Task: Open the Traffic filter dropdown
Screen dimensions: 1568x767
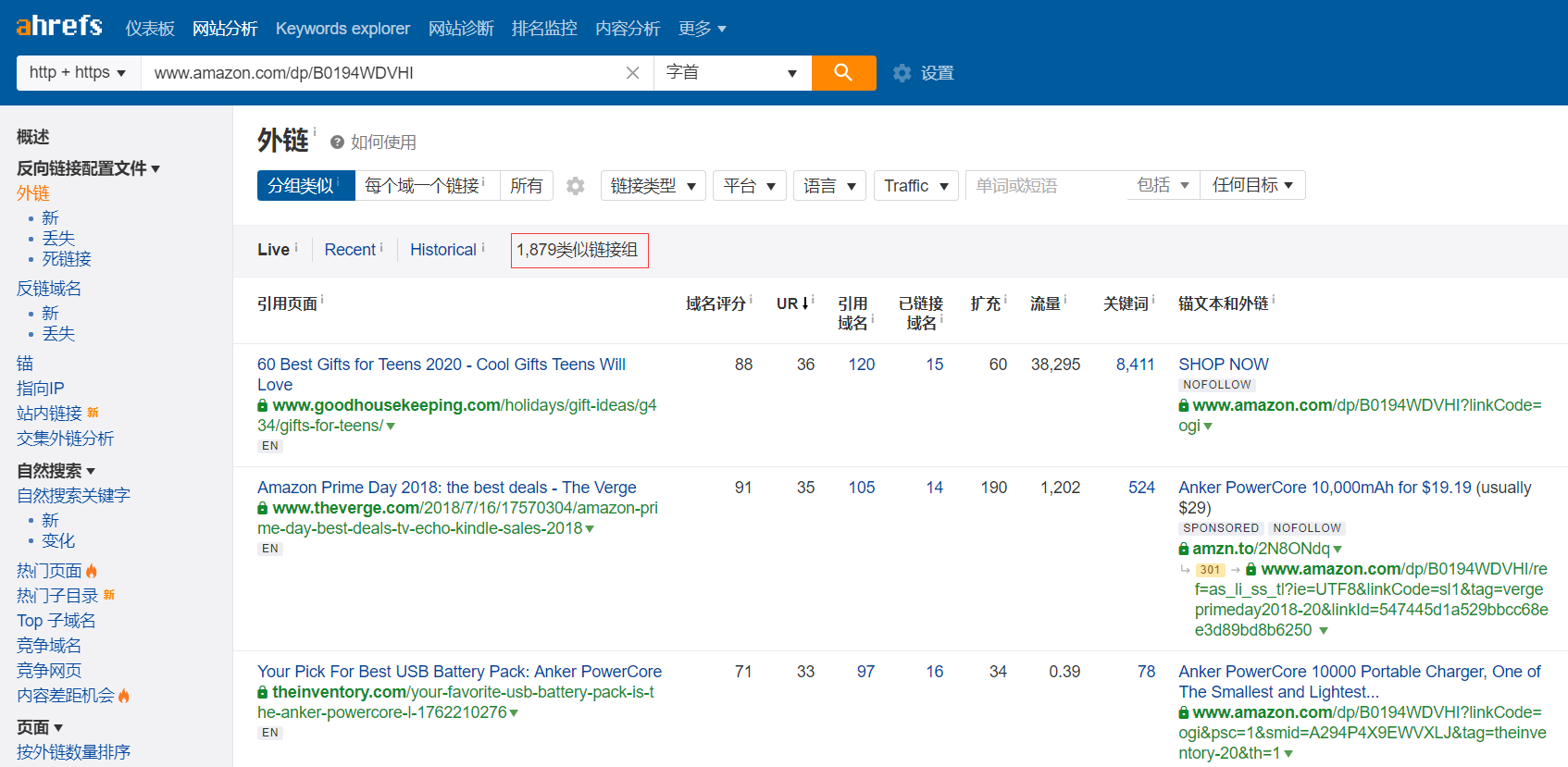Action: pos(916,186)
